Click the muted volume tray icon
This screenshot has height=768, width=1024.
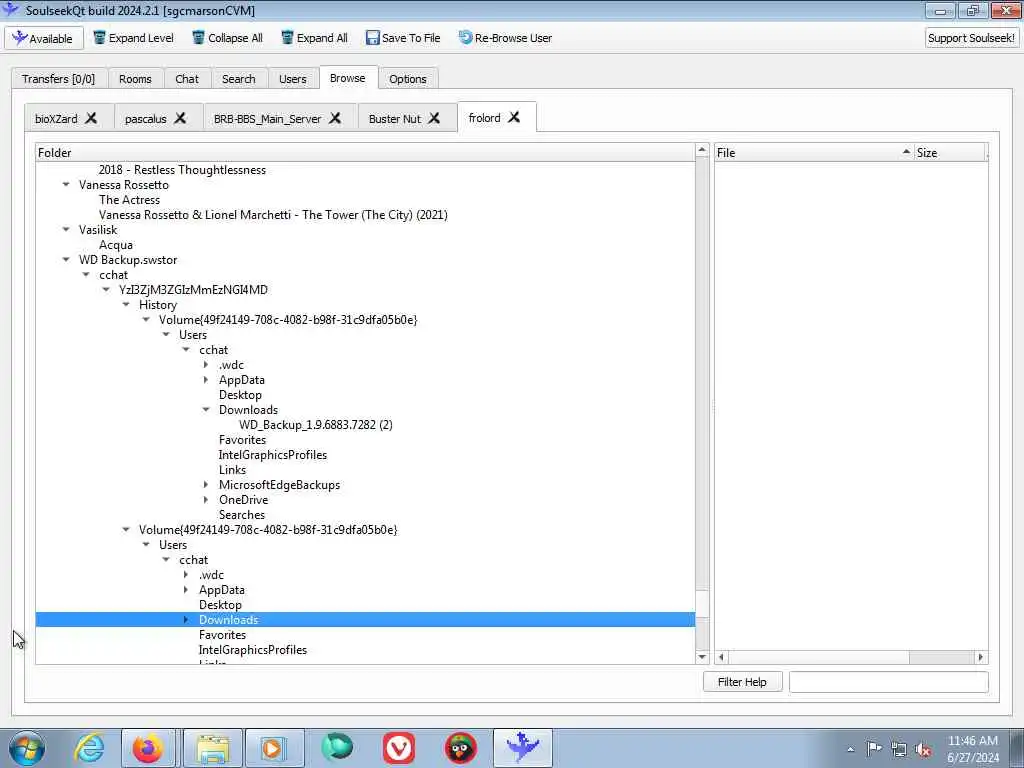pyautogui.click(x=923, y=750)
